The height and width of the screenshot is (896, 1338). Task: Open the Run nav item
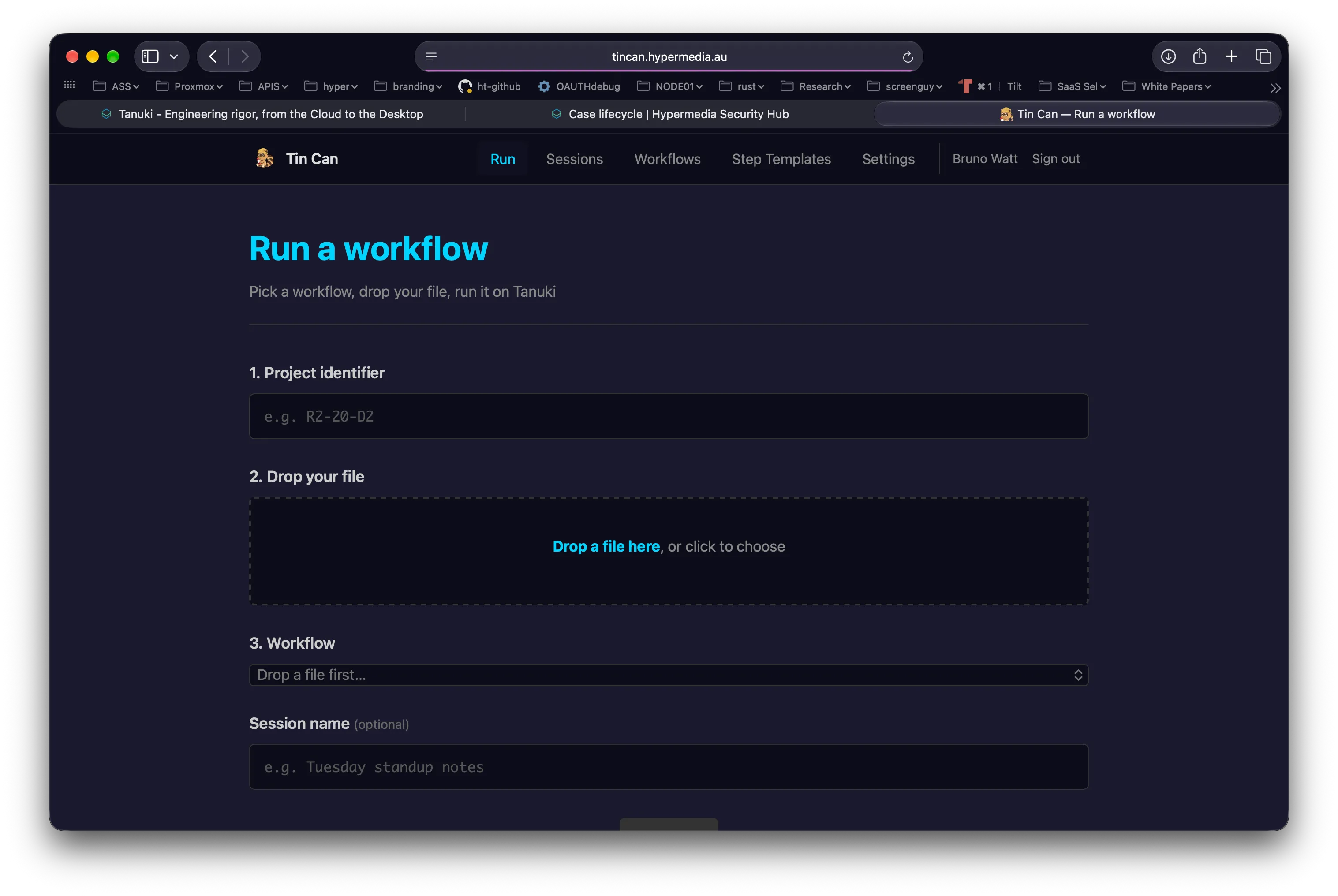tap(502, 159)
